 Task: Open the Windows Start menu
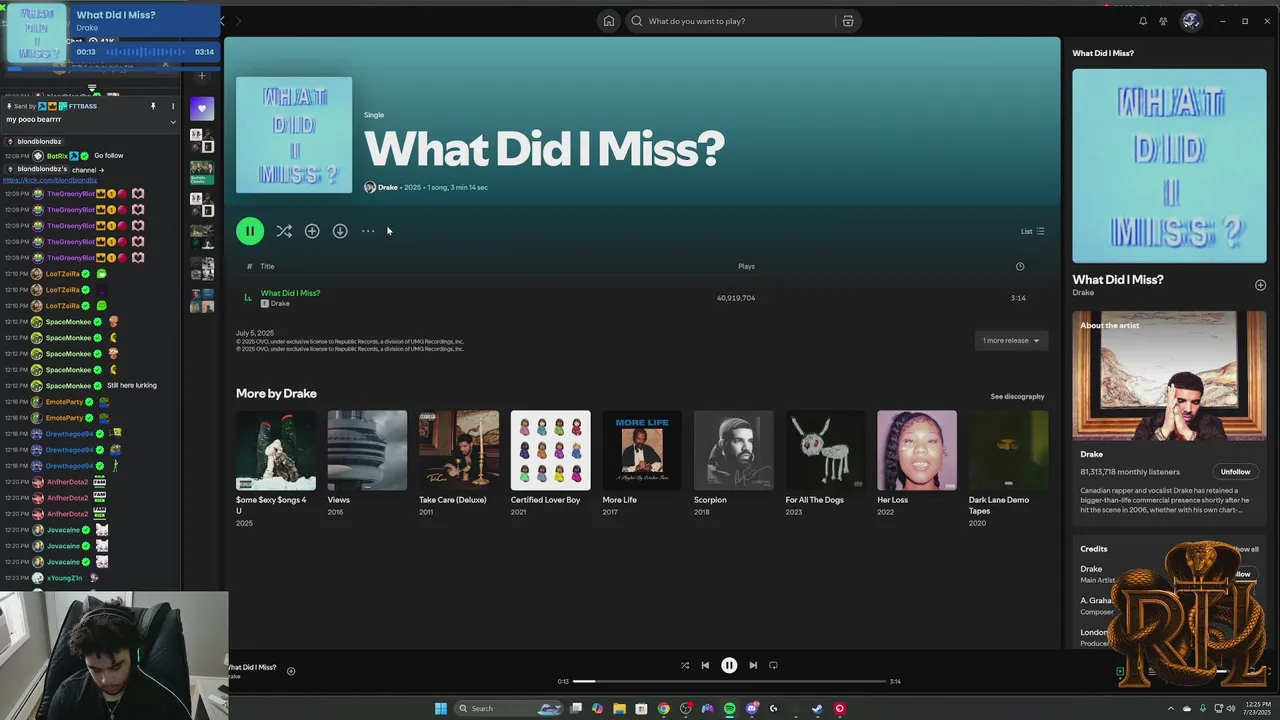pos(441,708)
